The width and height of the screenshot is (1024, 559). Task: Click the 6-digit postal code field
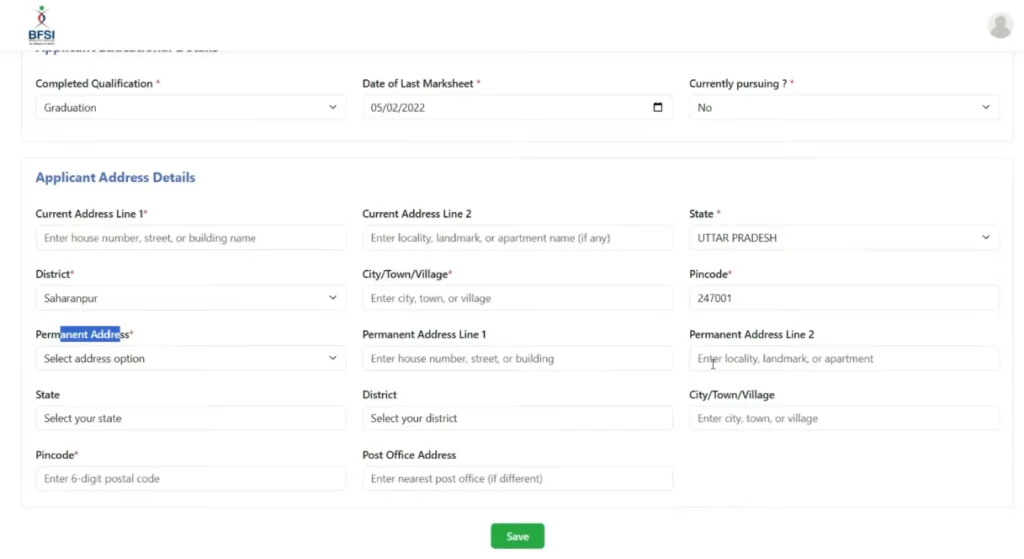[190, 478]
